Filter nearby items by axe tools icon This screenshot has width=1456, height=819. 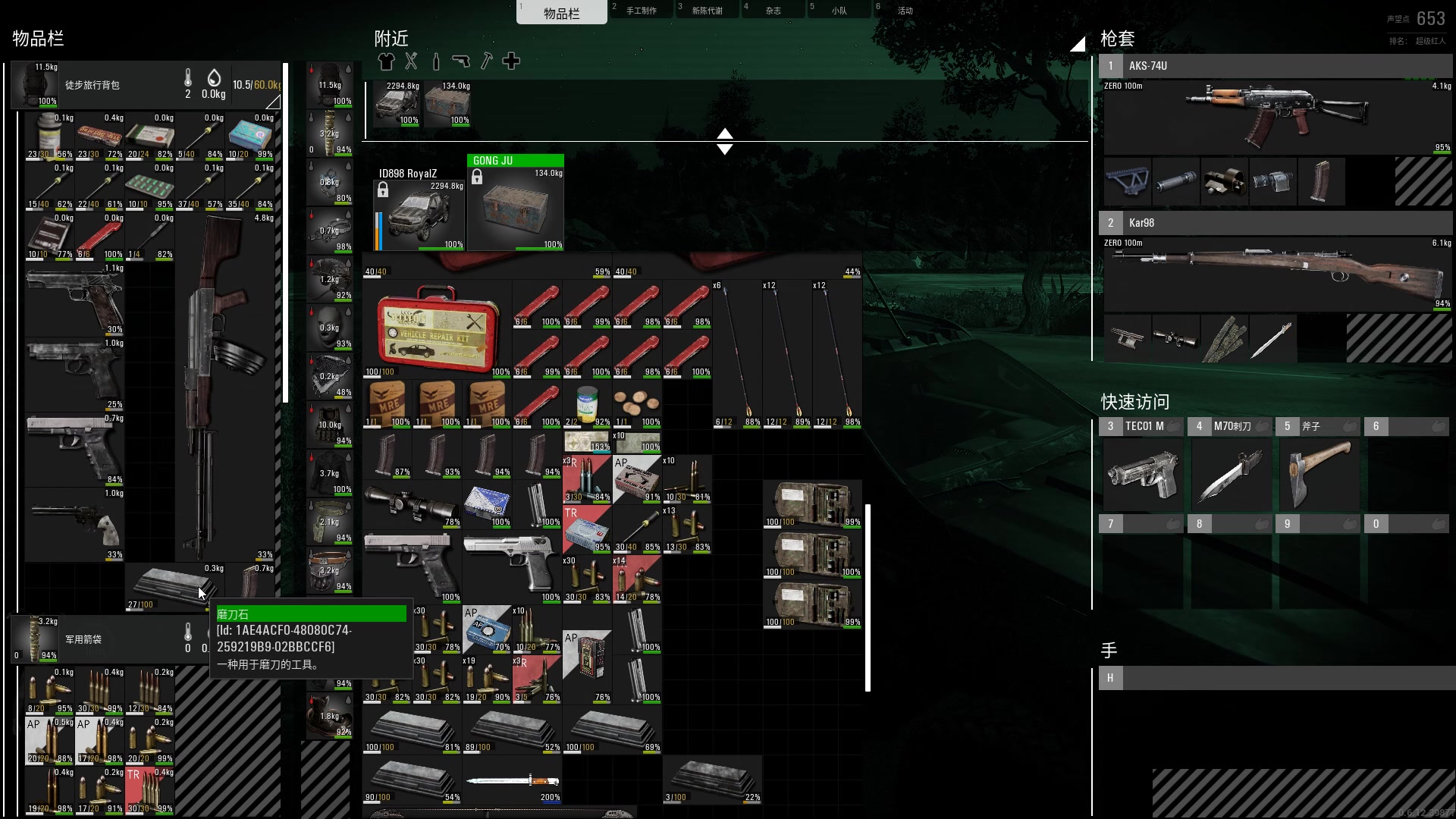click(486, 61)
